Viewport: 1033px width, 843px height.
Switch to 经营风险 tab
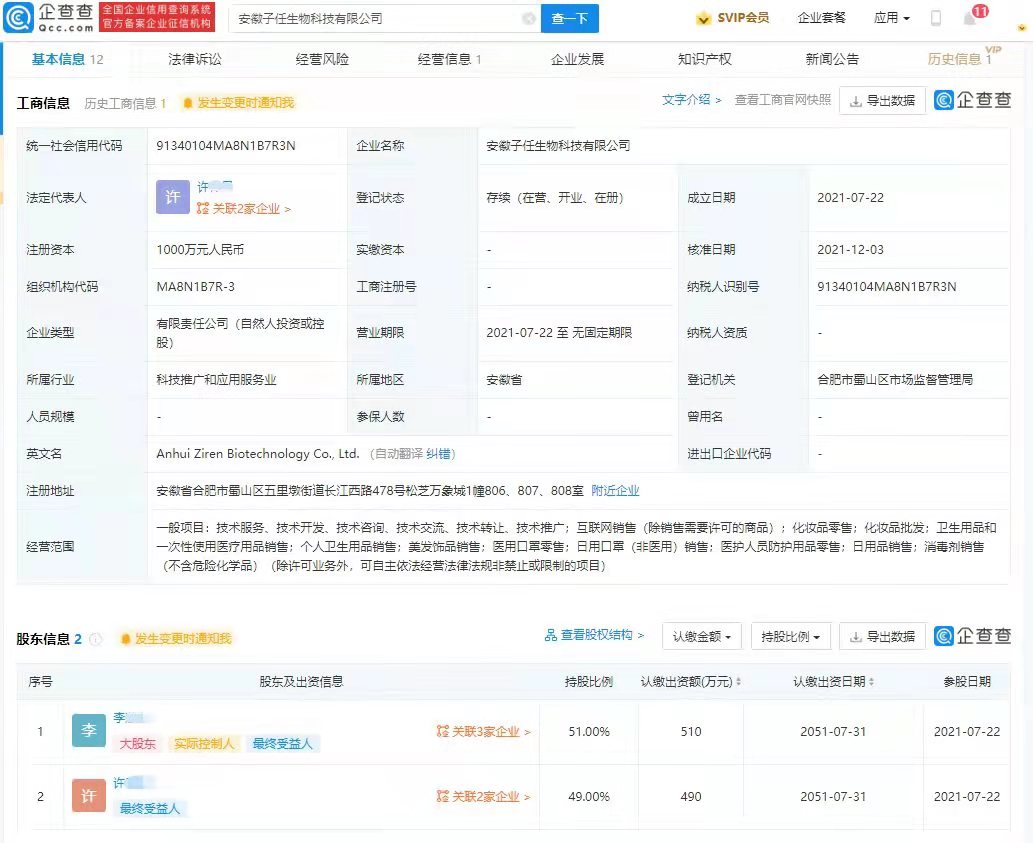pyautogui.click(x=322, y=59)
